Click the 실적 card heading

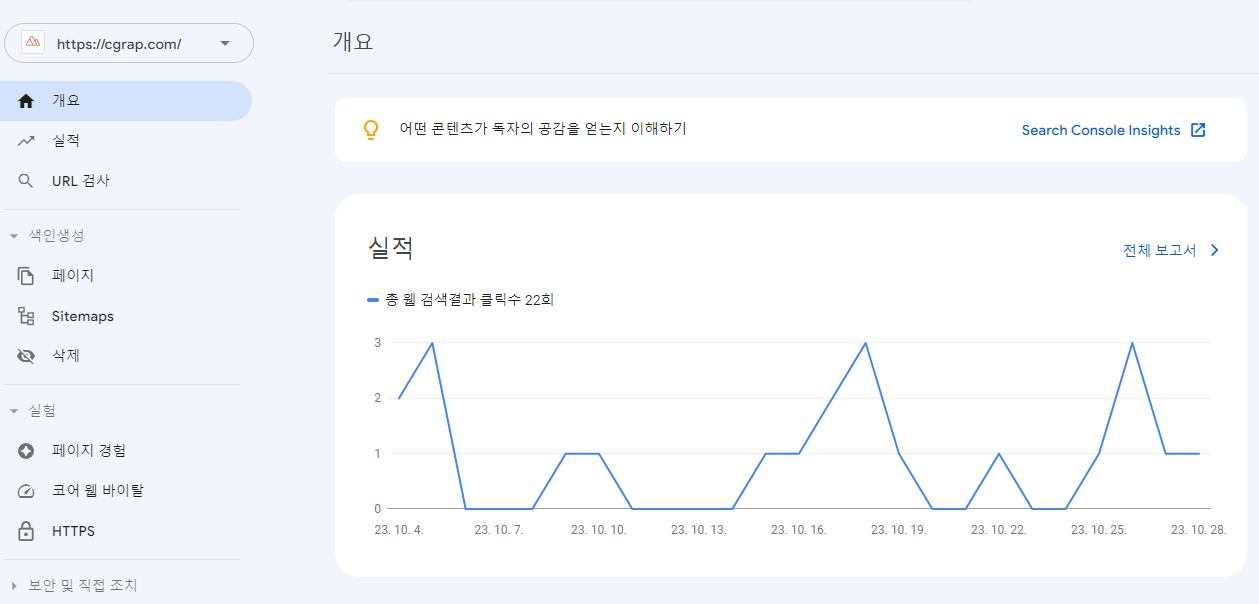[x=391, y=247]
